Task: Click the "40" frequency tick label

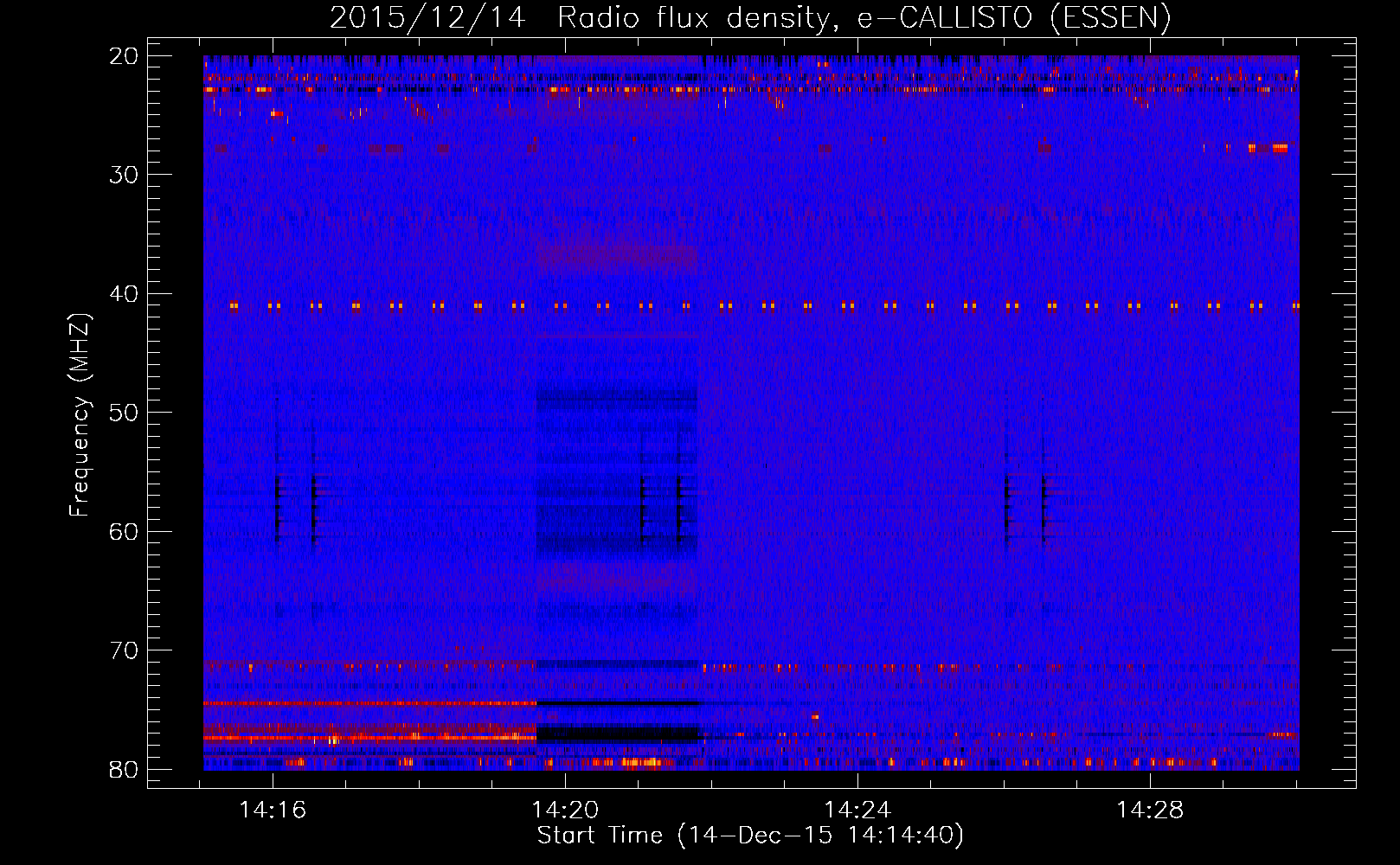Action: [125, 294]
